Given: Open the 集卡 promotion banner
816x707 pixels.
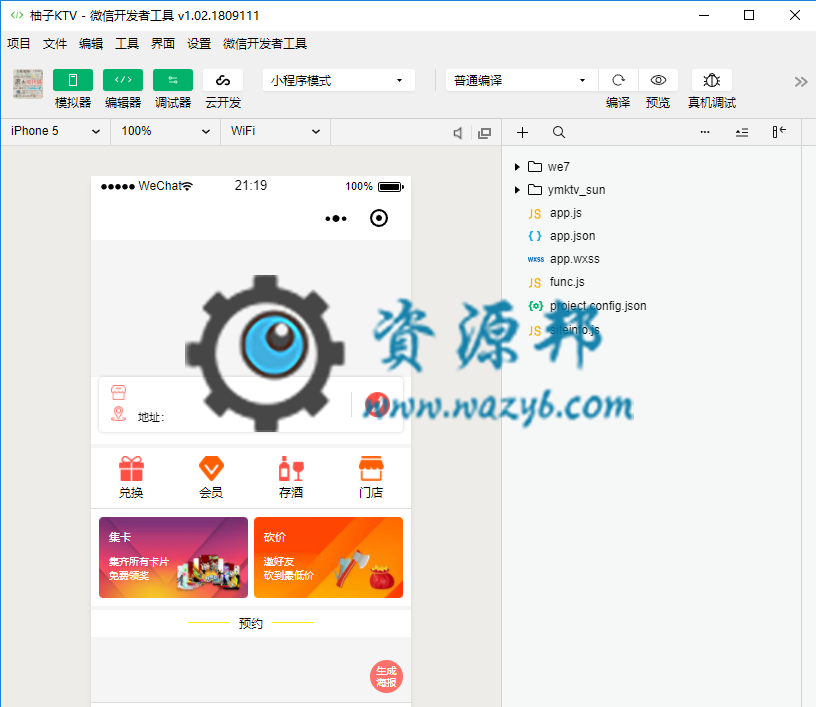Looking at the screenshot, I should (173, 557).
